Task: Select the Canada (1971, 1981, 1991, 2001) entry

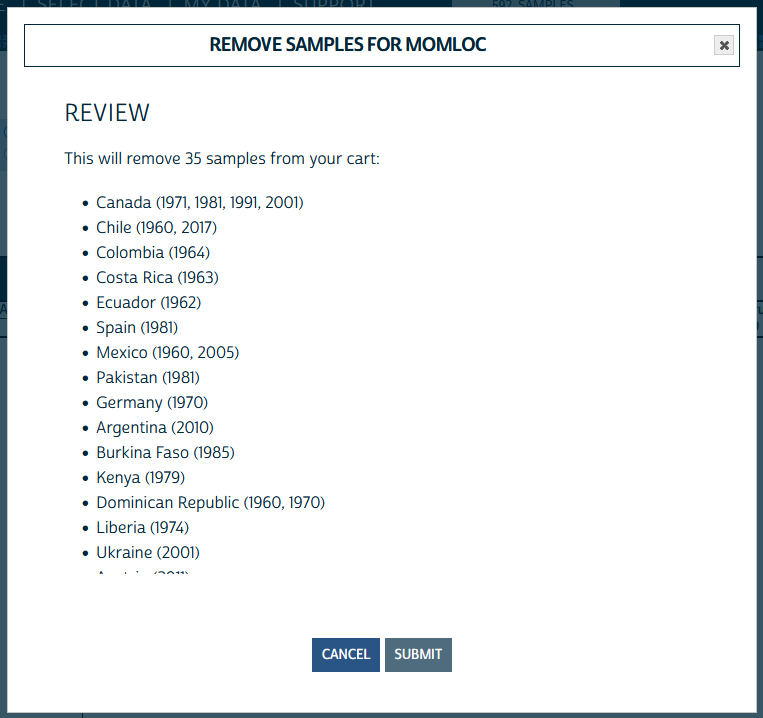Action: 200,202
